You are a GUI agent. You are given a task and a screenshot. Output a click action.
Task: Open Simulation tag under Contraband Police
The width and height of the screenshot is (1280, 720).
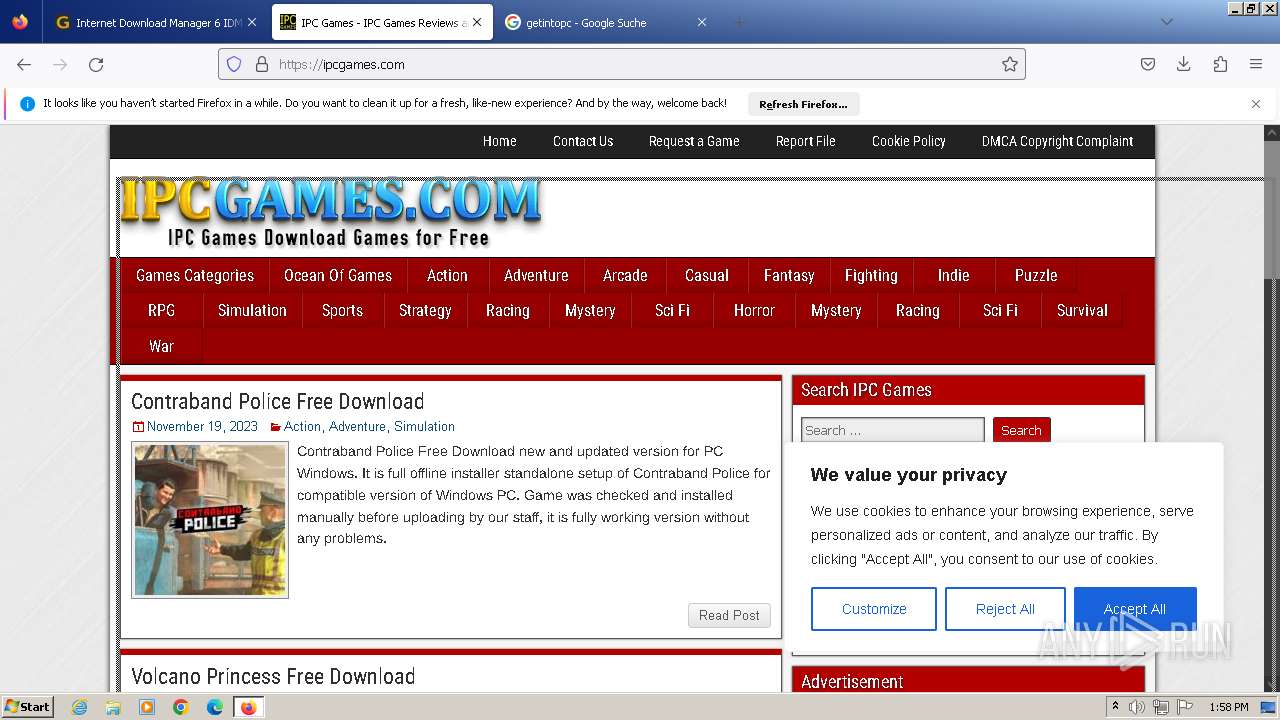[x=424, y=426]
